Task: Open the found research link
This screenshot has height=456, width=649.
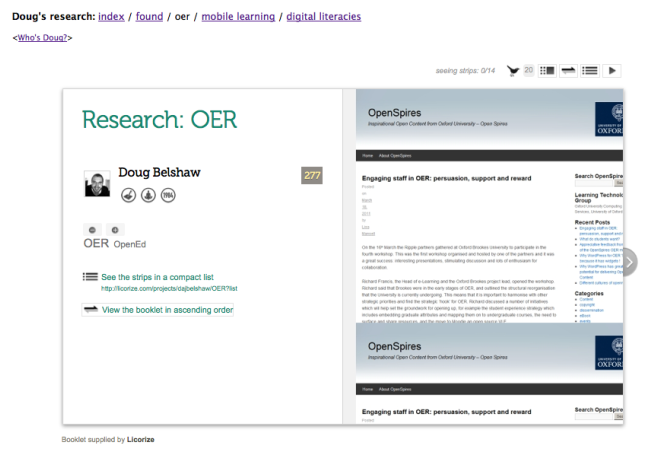Action: (x=149, y=17)
